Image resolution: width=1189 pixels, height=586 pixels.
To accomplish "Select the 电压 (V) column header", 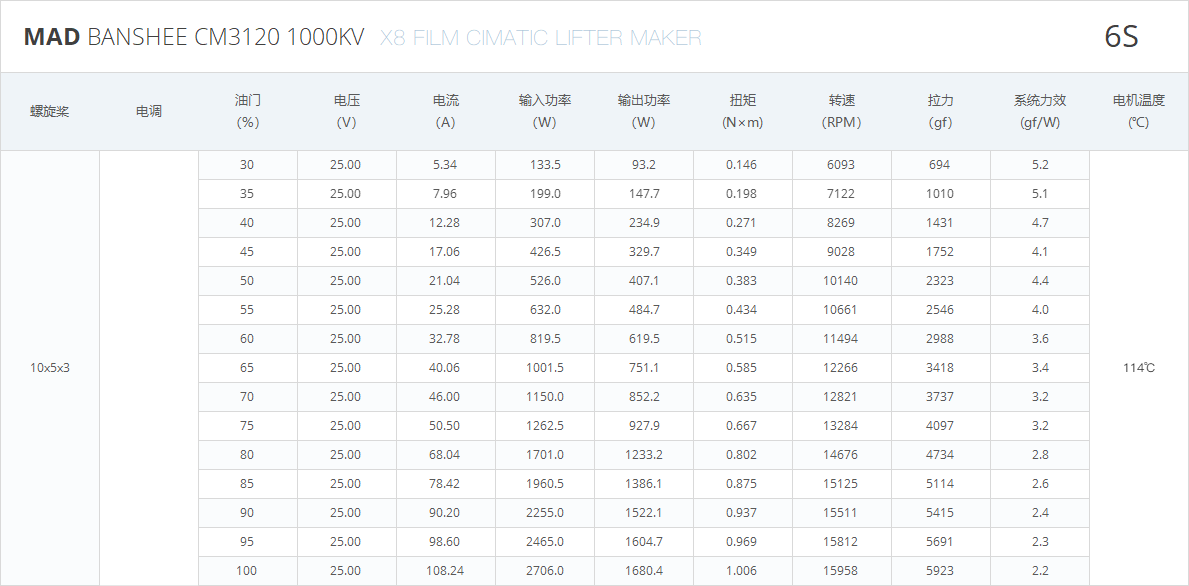I will coord(347,111).
